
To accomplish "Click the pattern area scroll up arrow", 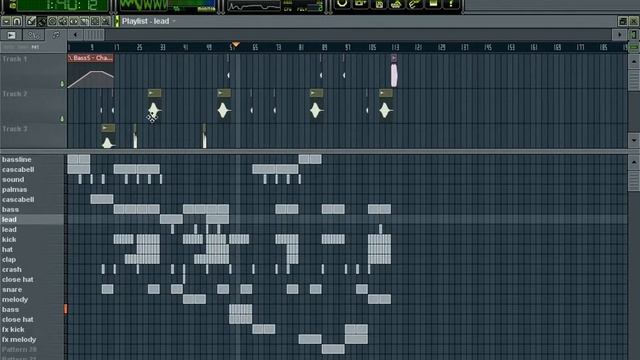I will 634,162.
